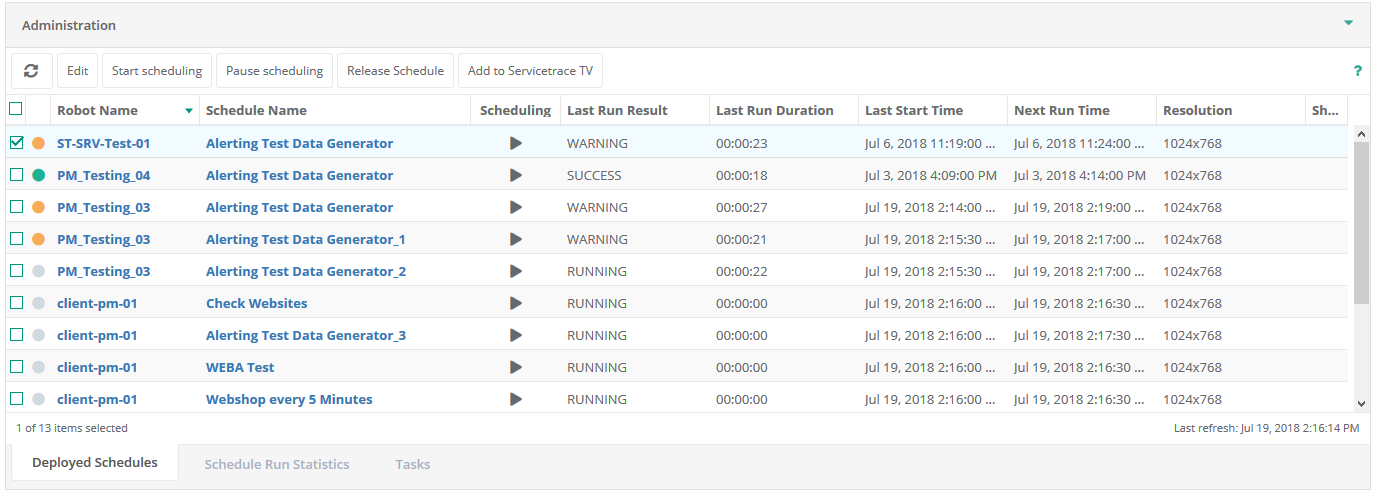
Task: Click the green status dot for PM_Testing_04
Action: point(39,175)
